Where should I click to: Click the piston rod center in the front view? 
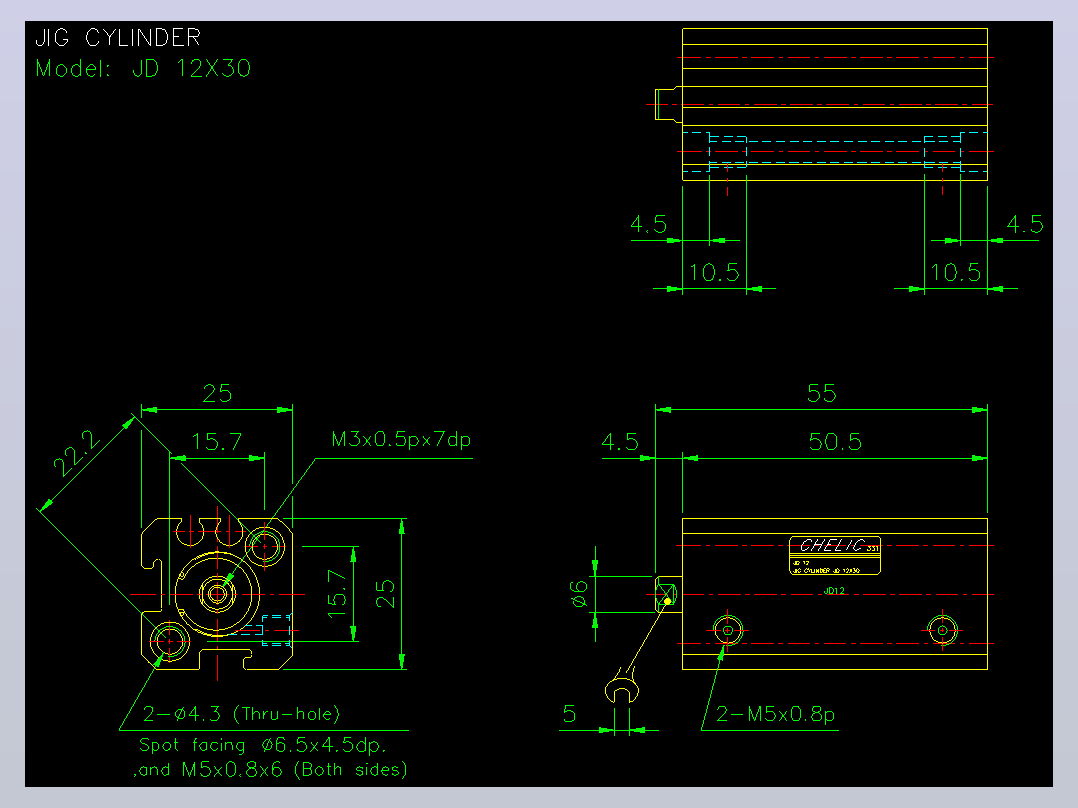pos(218,594)
